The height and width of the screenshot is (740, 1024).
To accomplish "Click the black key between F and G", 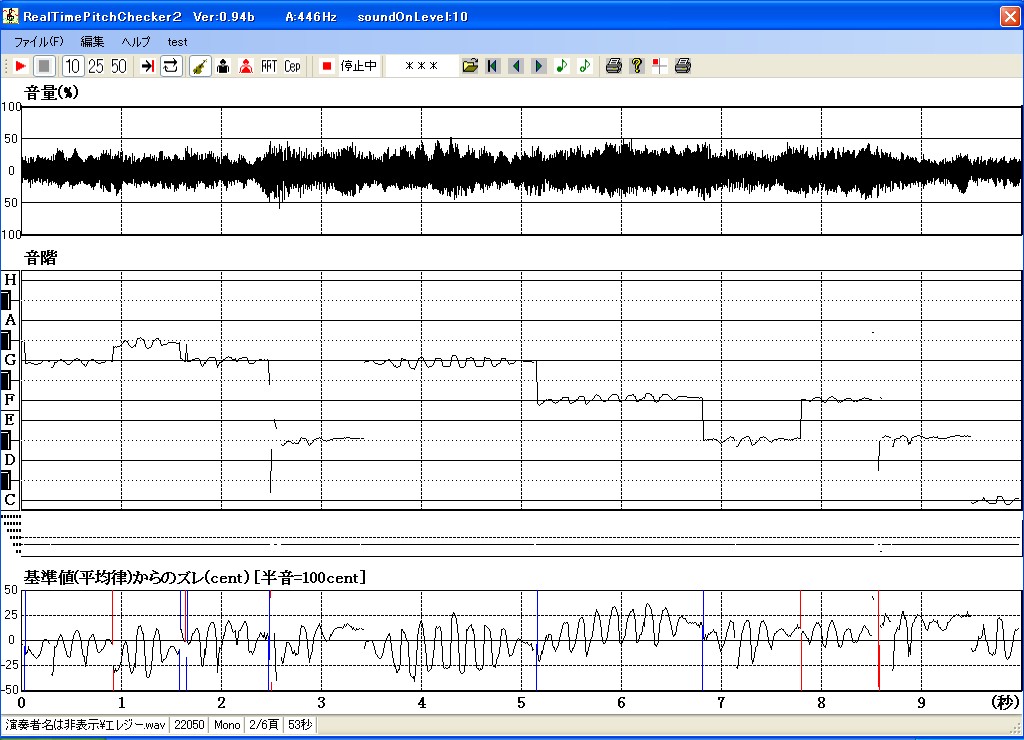I will (x=6, y=380).
